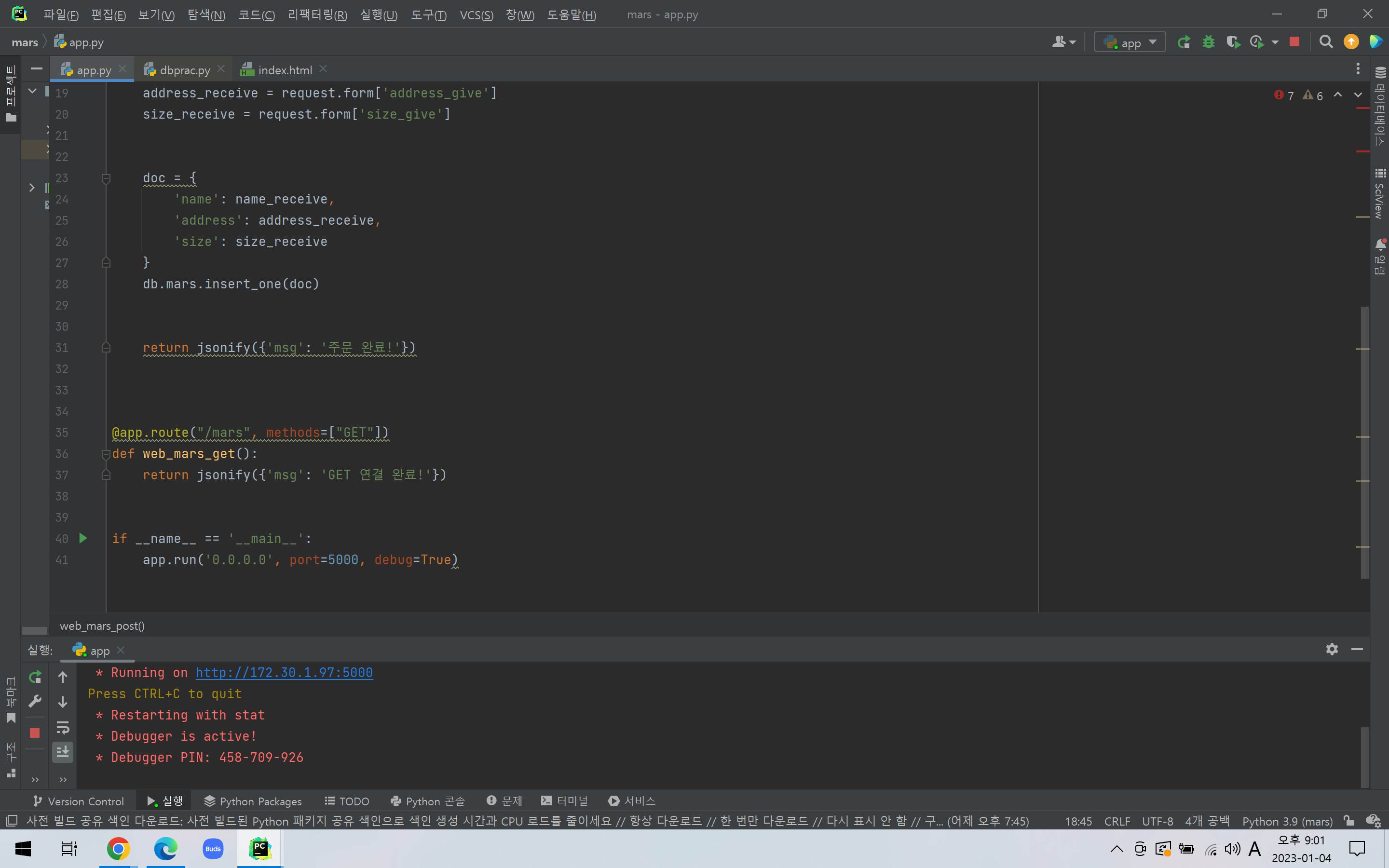Screen dimensions: 1389x868
Task: Open the code-with-me user icon
Action: [x=1063, y=42]
